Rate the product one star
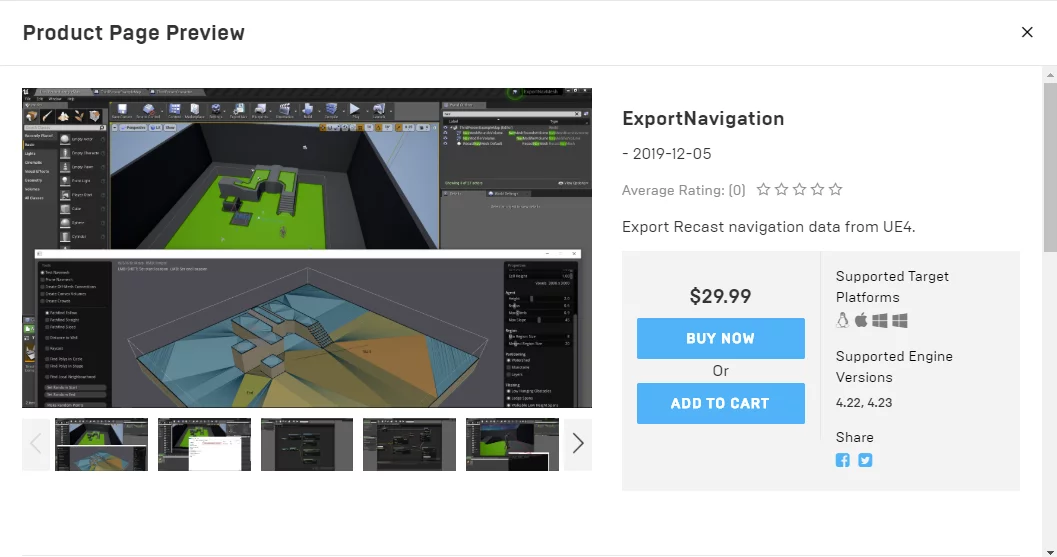 (764, 190)
